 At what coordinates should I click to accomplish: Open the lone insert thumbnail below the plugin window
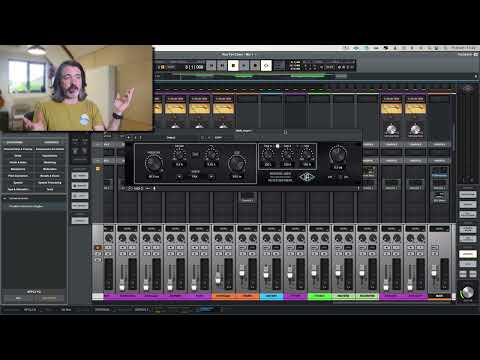coord(247,197)
